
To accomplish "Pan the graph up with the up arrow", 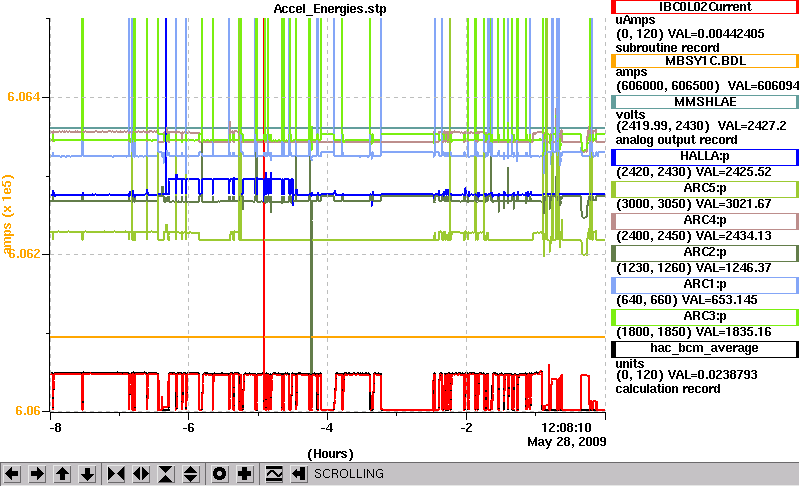I will point(62,474).
